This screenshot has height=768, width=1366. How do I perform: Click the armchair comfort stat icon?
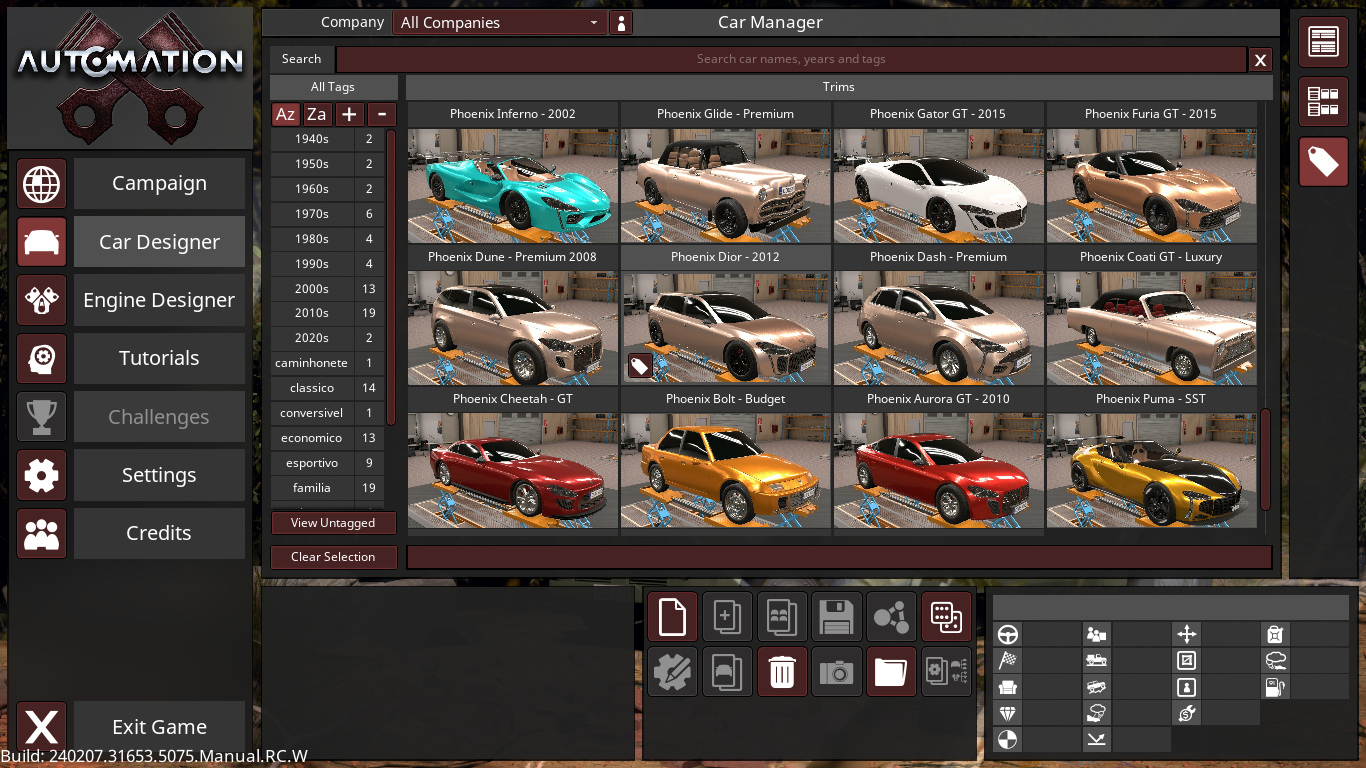1008,687
